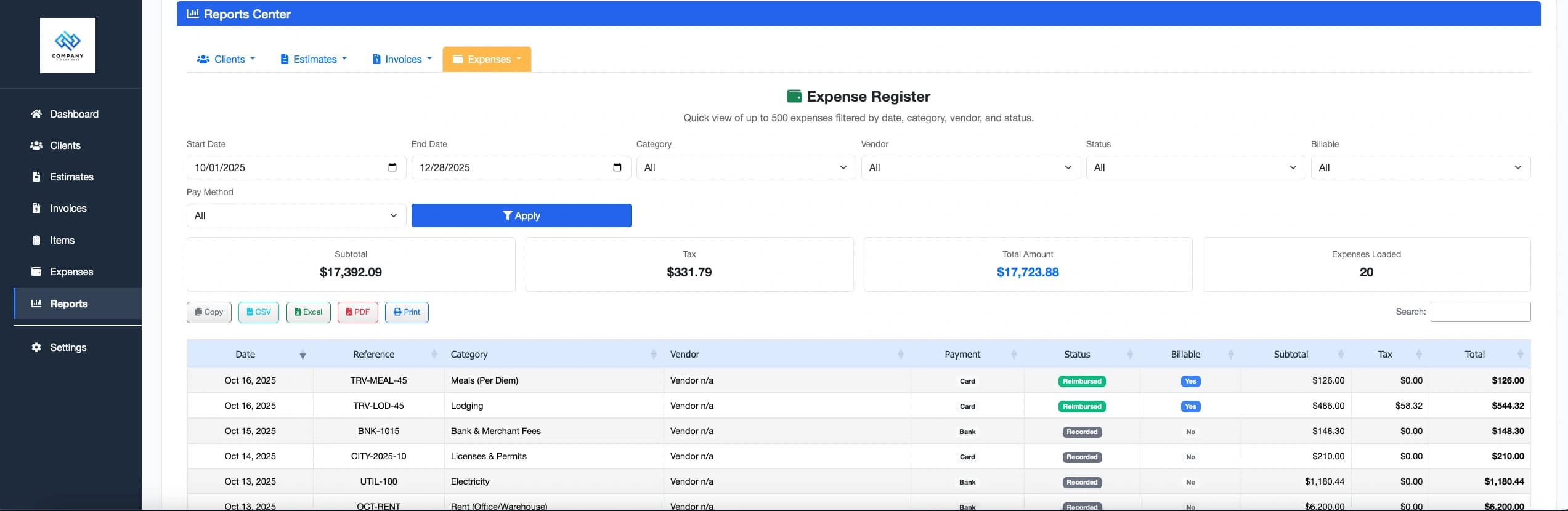Focus the table Search field

click(1481, 312)
